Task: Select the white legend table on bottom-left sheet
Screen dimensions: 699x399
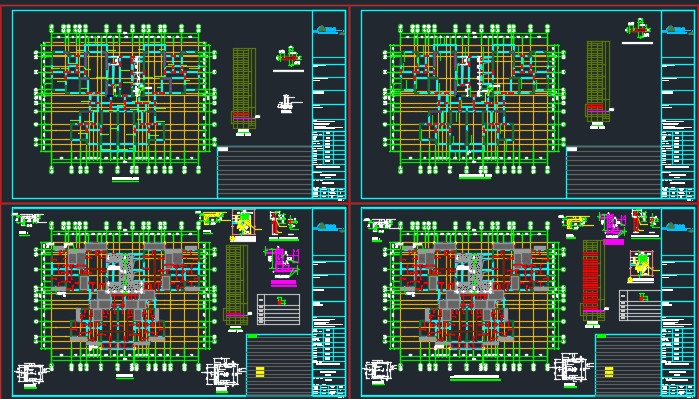Action: point(279,309)
